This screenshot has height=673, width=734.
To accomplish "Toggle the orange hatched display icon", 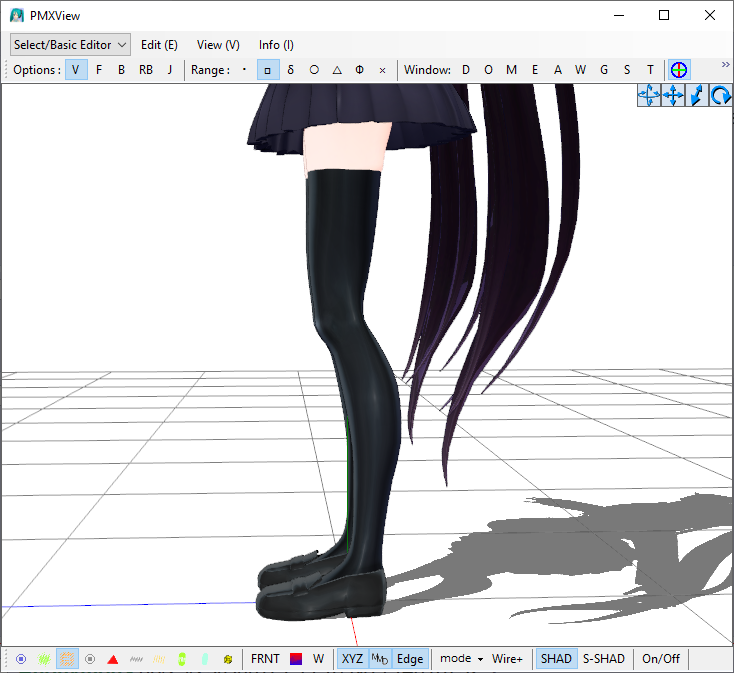I will (x=67, y=659).
